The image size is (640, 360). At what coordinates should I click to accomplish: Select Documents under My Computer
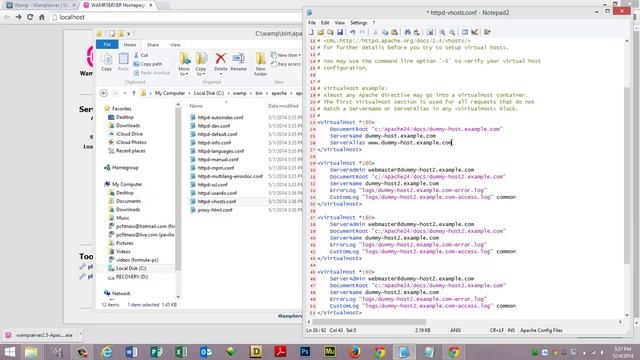pyautogui.click(x=128, y=201)
